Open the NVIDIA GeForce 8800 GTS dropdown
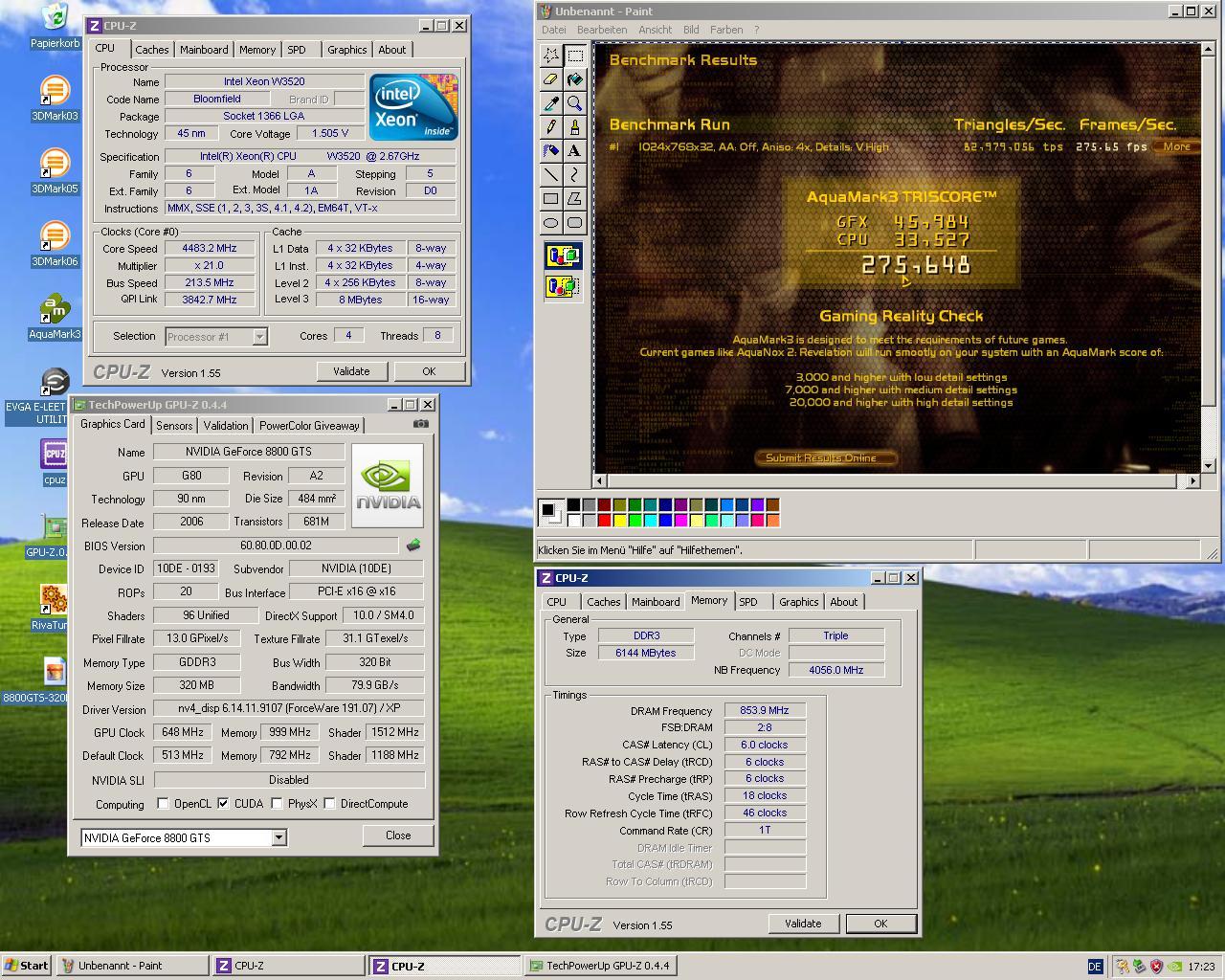 click(278, 837)
